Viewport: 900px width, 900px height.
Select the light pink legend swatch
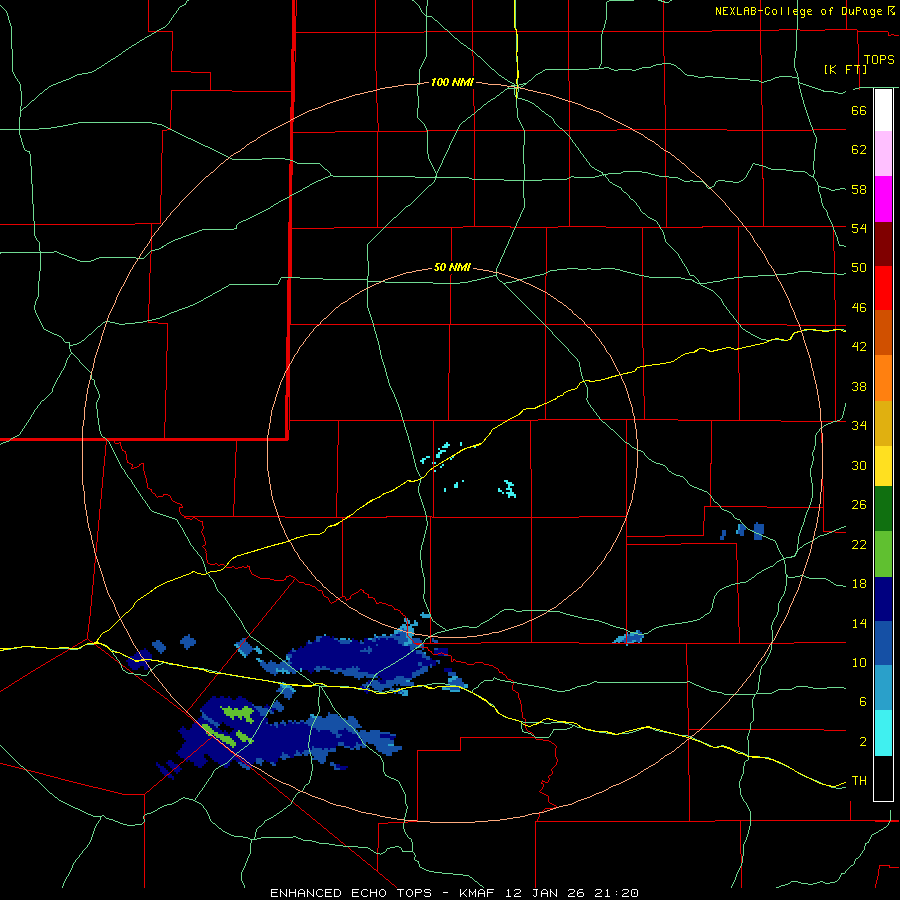coord(883,153)
